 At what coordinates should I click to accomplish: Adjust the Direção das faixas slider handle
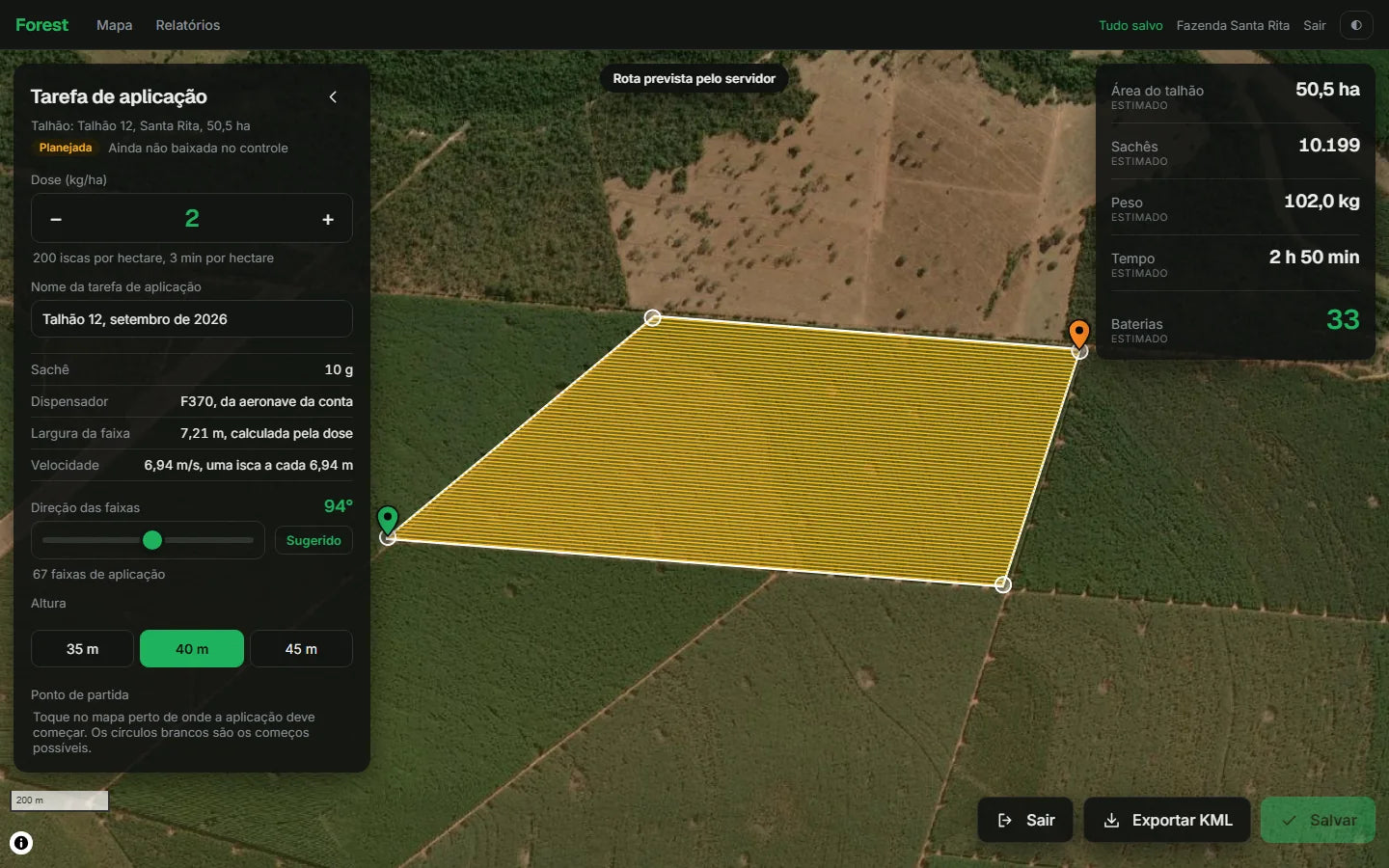pyautogui.click(x=152, y=540)
